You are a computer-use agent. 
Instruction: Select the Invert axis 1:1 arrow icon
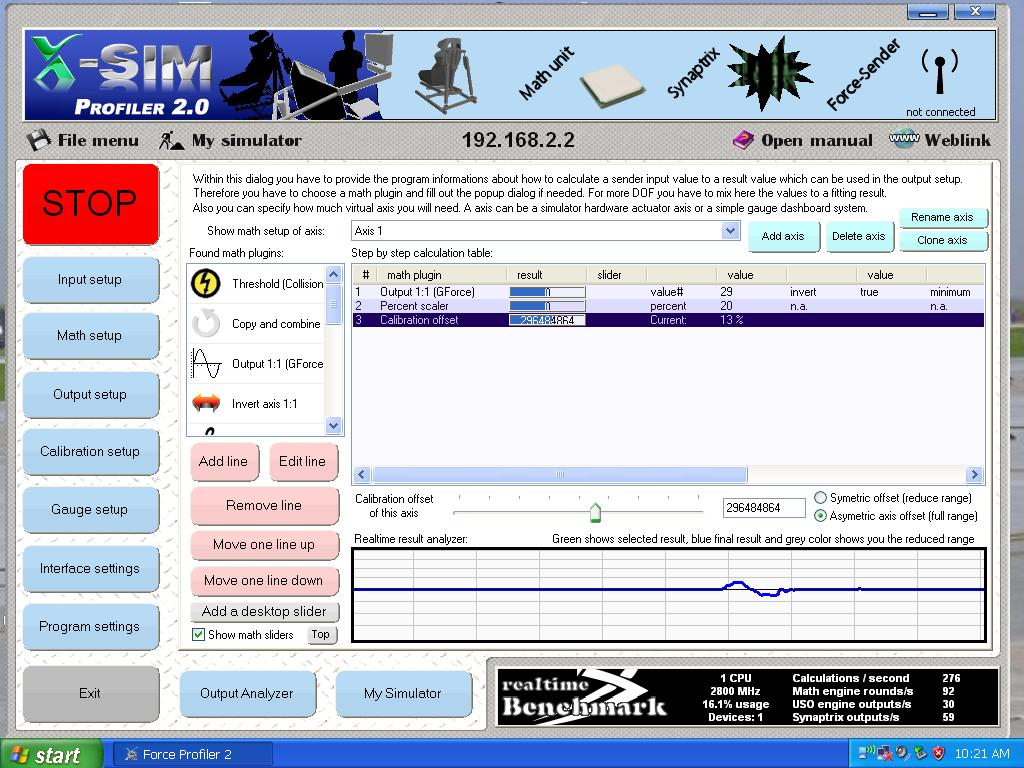pos(206,403)
